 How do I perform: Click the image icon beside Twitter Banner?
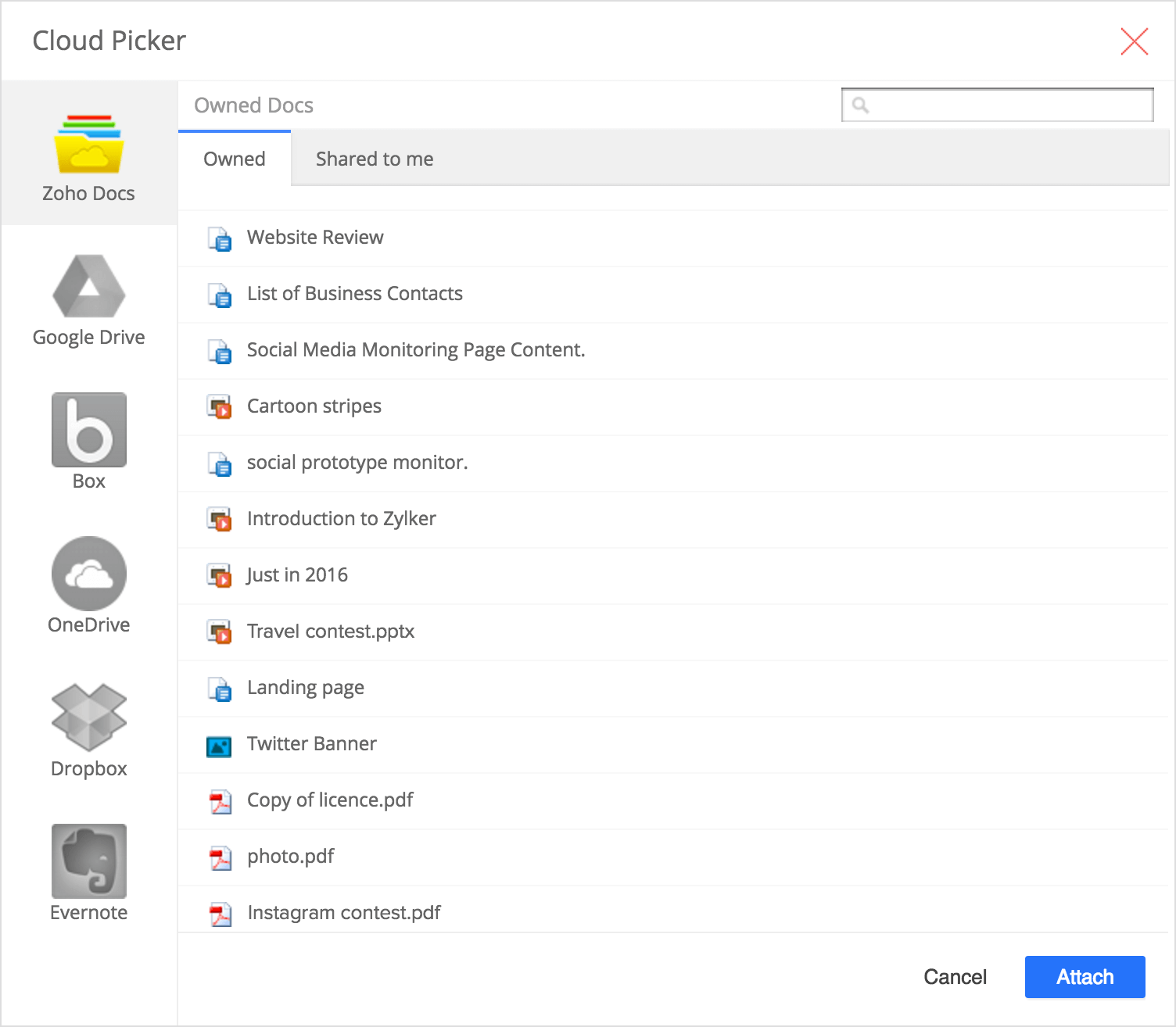pyautogui.click(x=219, y=746)
